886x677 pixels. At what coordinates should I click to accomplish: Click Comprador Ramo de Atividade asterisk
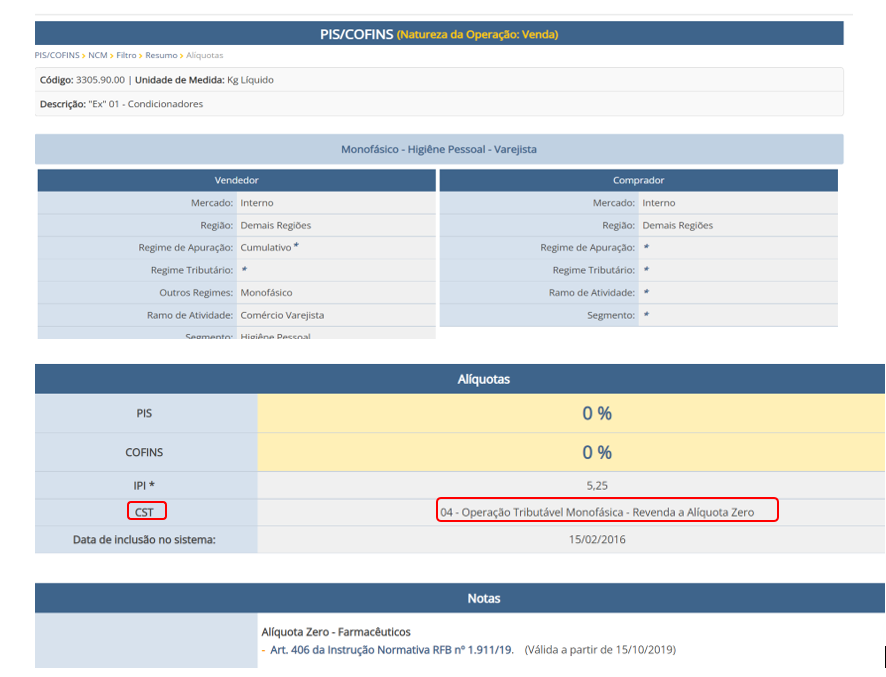[x=646, y=293]
